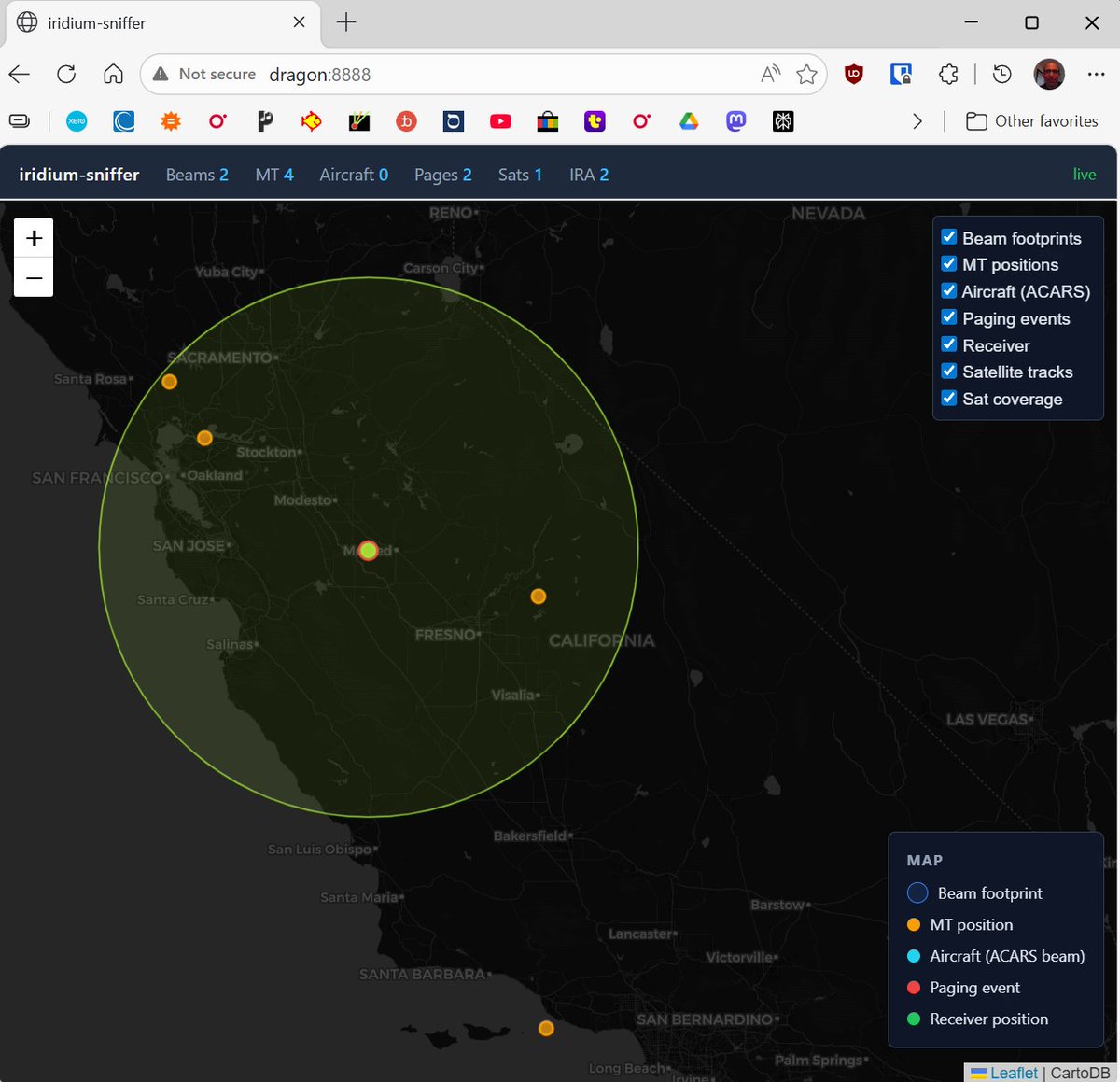
Task: Open the Sats tab
Action: [520, 175]
